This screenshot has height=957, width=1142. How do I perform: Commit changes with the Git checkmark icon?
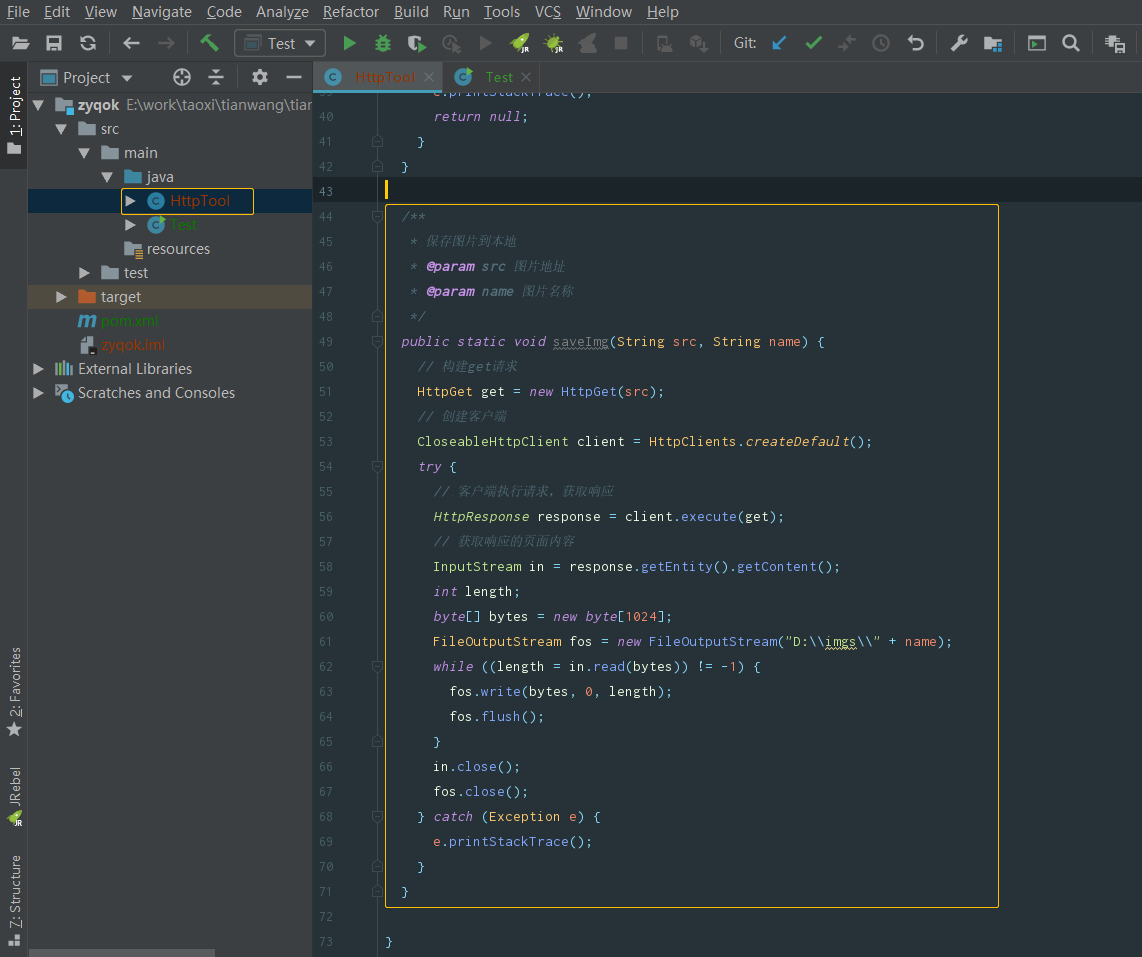pyautogui.click(x=813, y=43)
